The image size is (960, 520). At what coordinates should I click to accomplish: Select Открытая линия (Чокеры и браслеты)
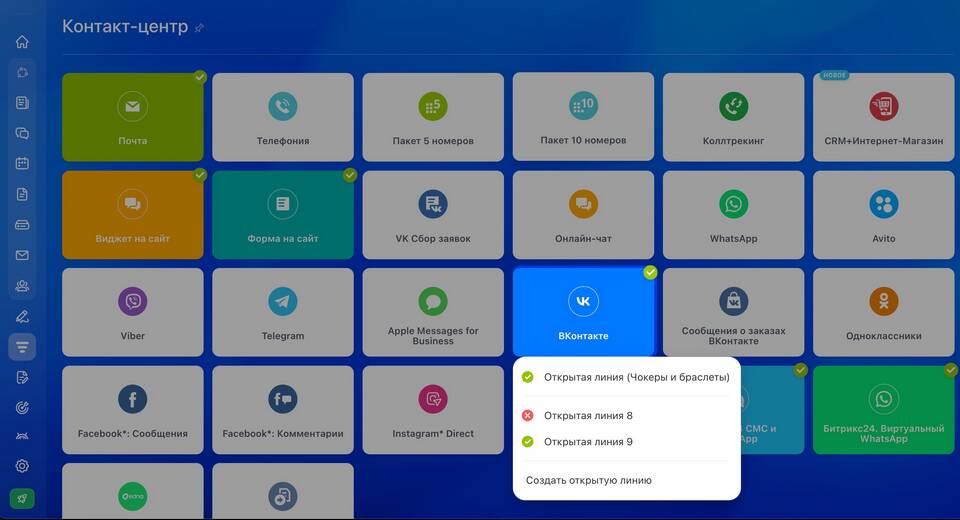[636, 377]
